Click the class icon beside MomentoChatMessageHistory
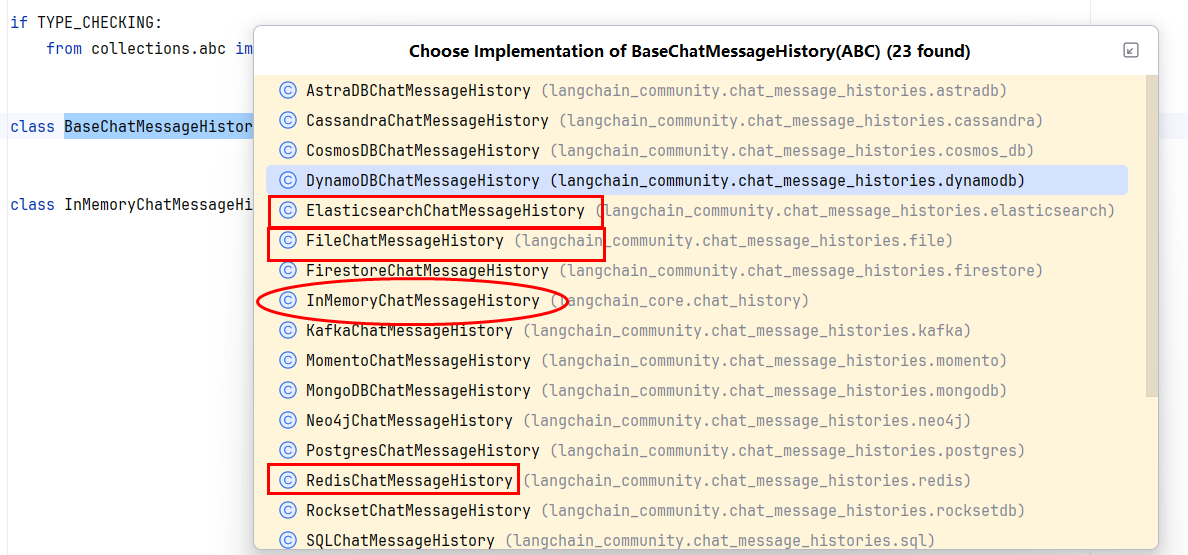Viewport: 1188px width, 555px height. (287, 360)
